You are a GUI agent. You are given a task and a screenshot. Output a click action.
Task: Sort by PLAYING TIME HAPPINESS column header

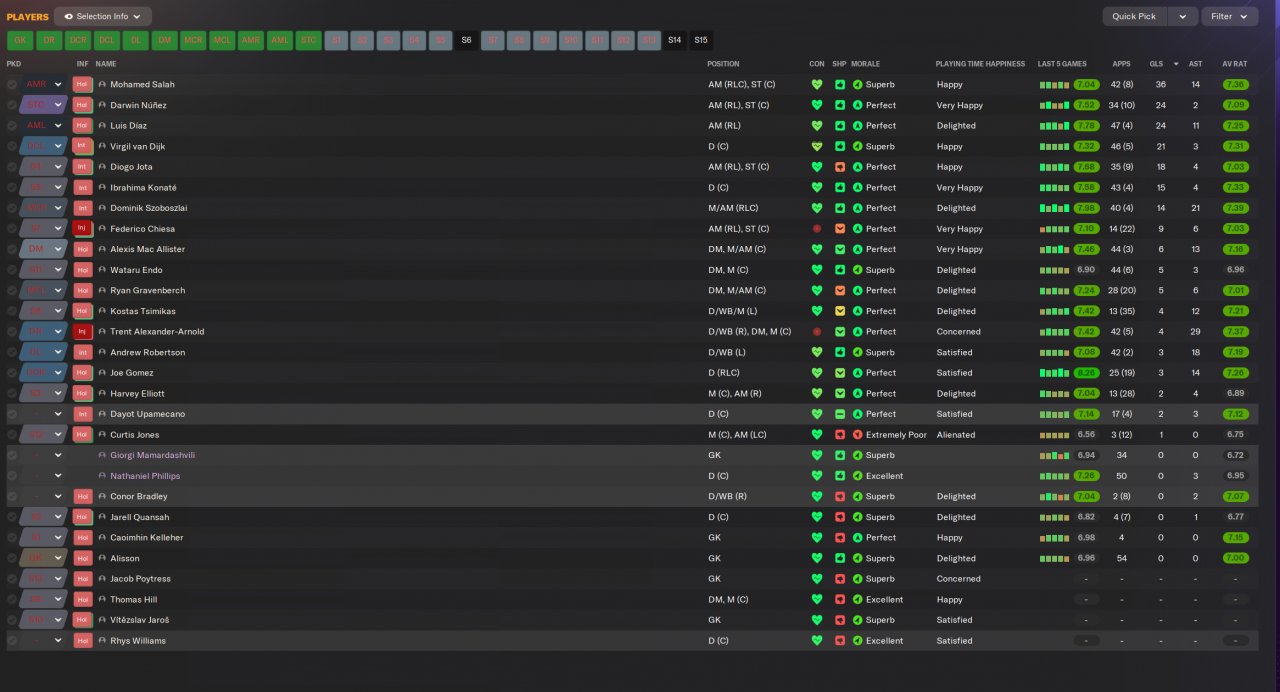click(980, 64)
